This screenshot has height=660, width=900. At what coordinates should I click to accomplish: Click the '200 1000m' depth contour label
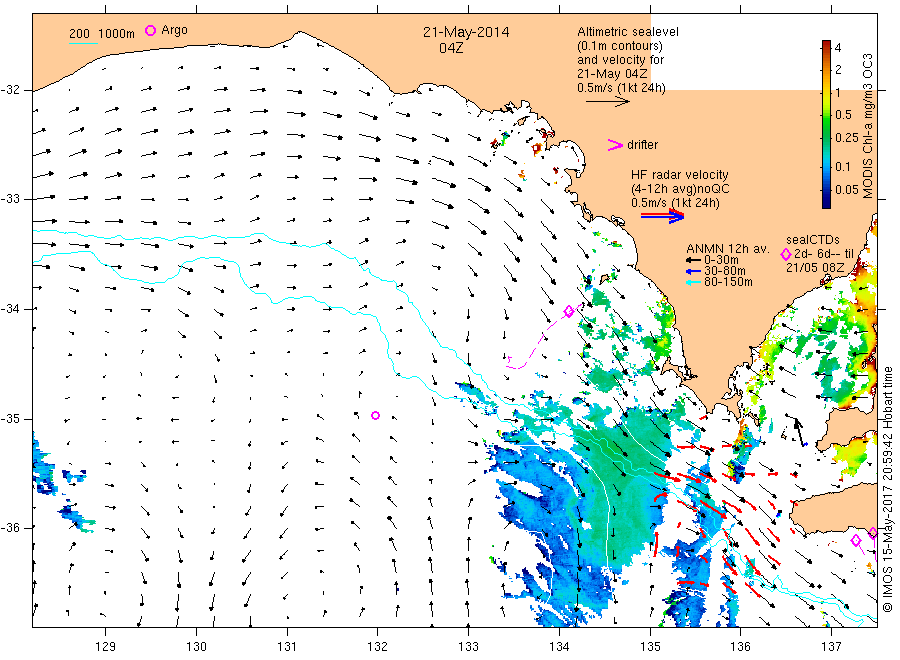[x=102, y=34]
